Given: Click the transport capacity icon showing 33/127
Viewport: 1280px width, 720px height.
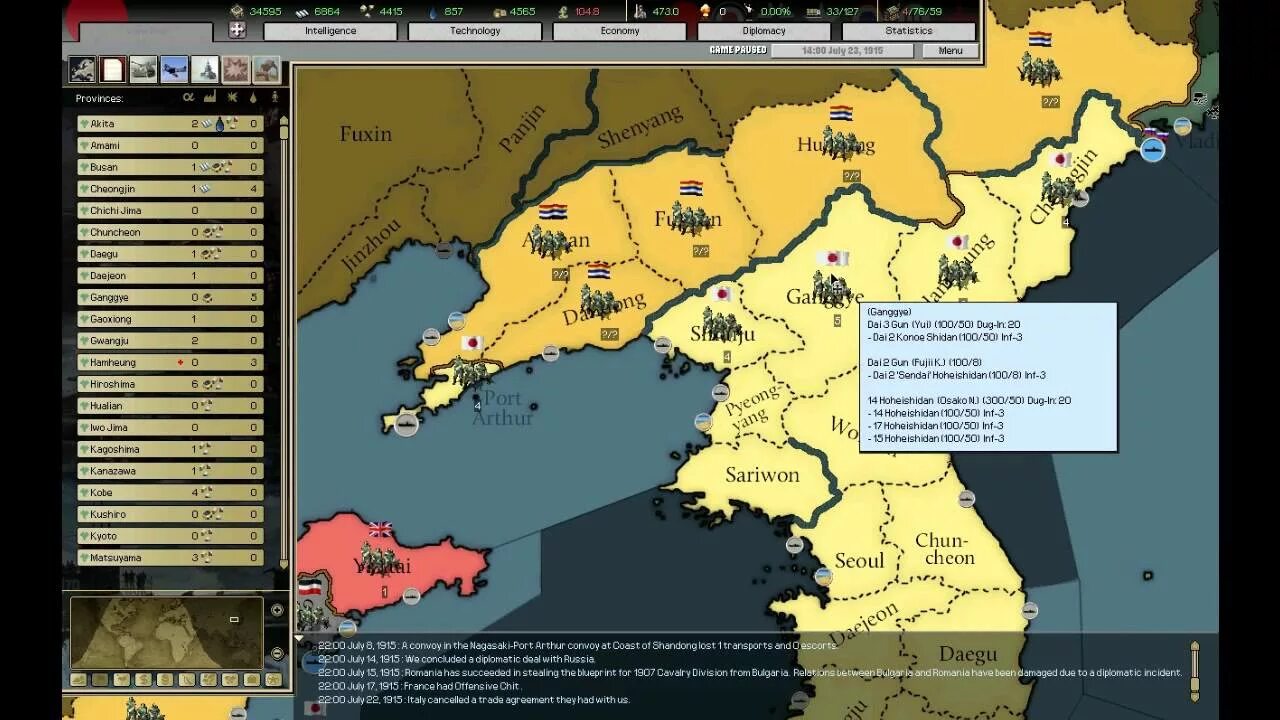Looking at the screenshot, I should (x=811, y=11).
